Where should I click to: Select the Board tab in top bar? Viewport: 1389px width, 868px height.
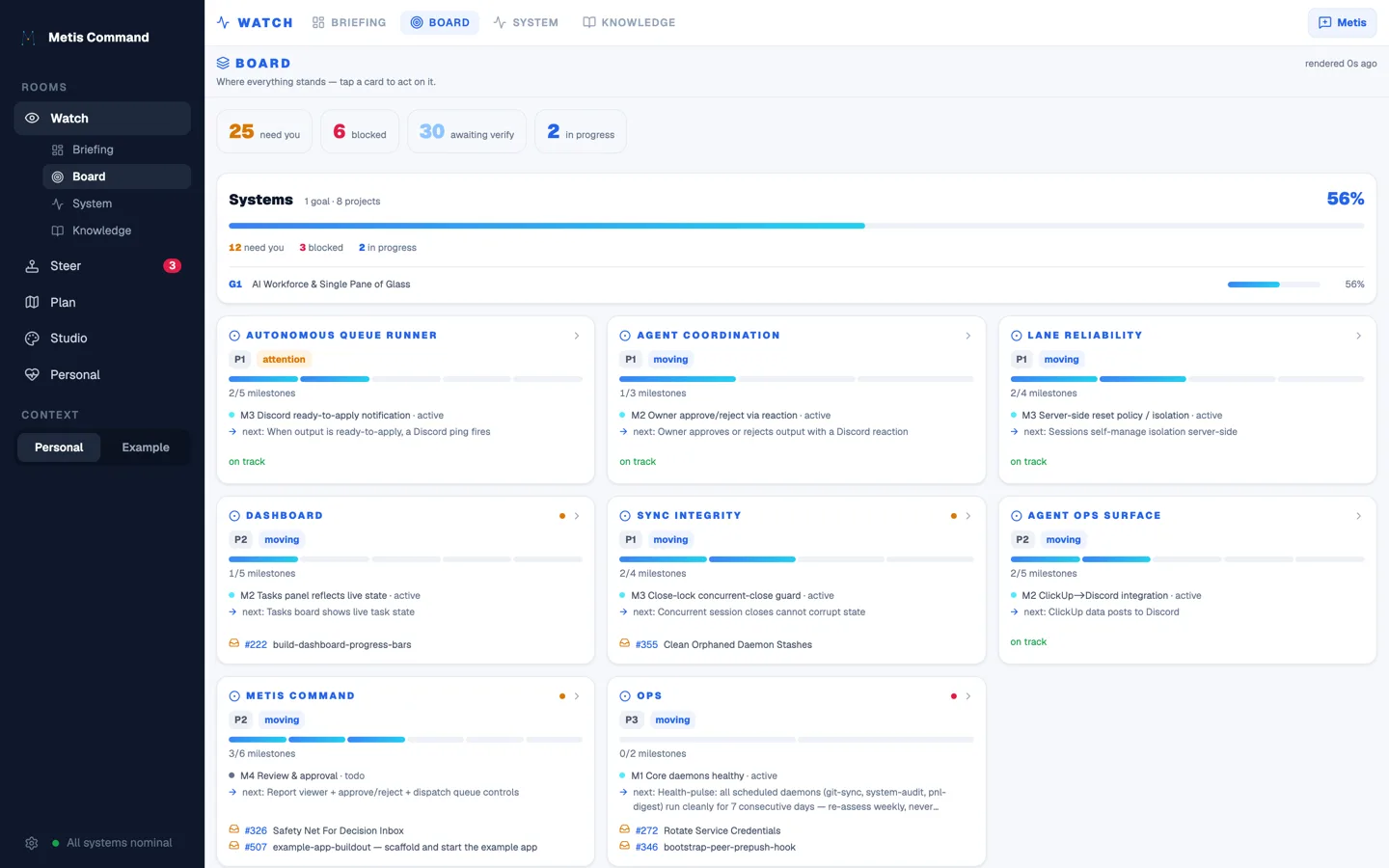tap(440, 22)
